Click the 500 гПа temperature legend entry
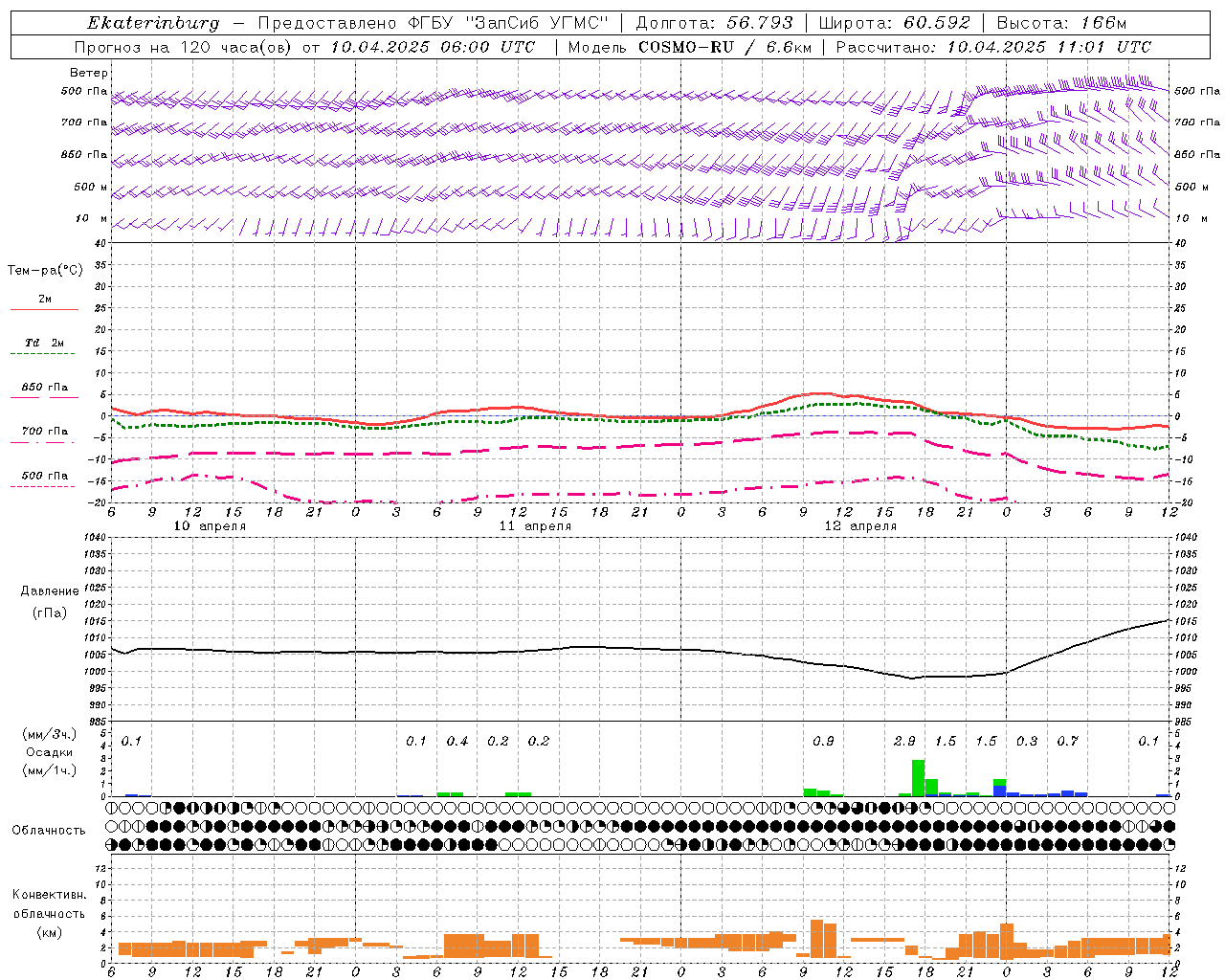Viewport: 1225px width, 980px height. (45, 476)
